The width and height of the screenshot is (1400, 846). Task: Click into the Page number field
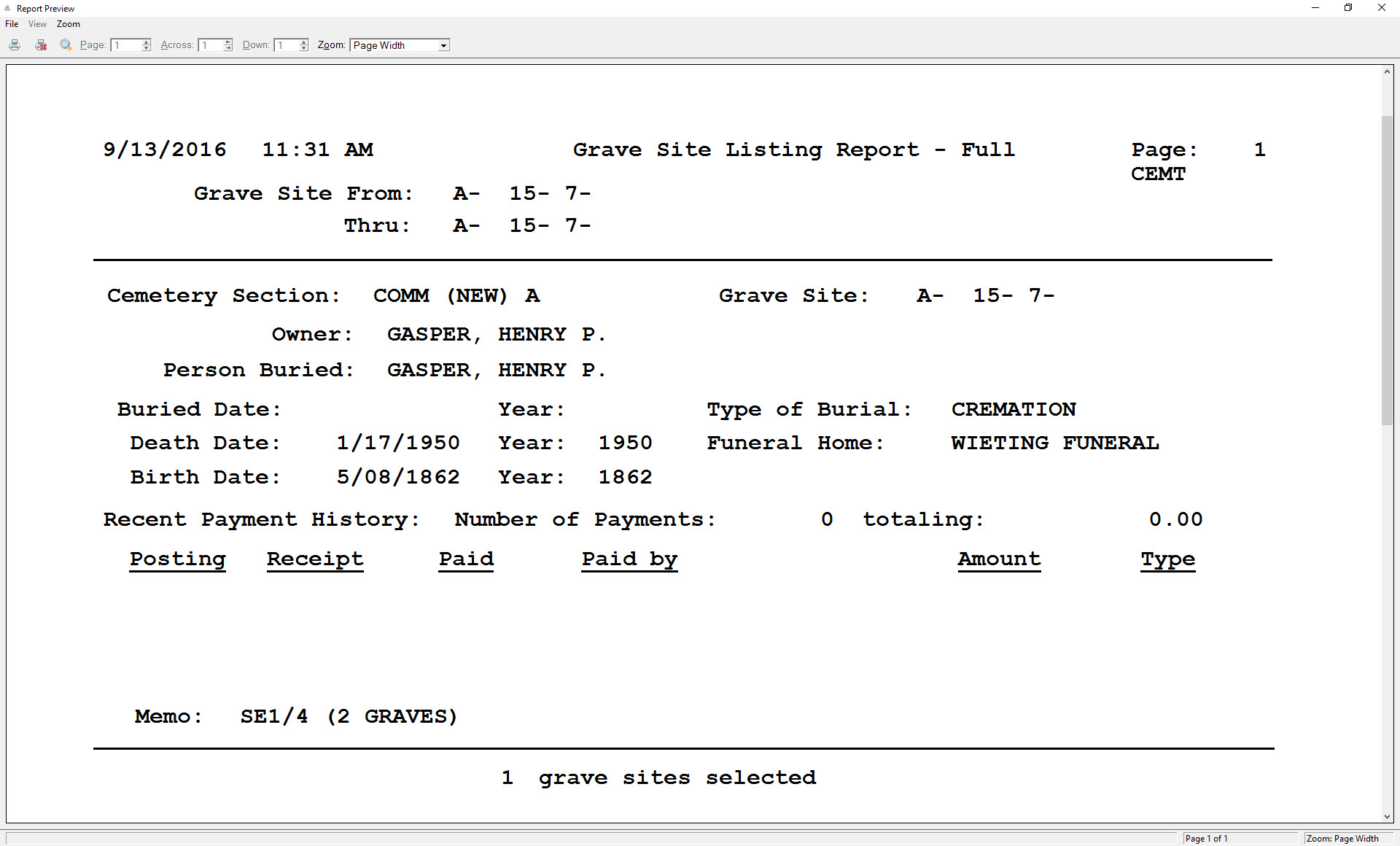click(125, 45)
